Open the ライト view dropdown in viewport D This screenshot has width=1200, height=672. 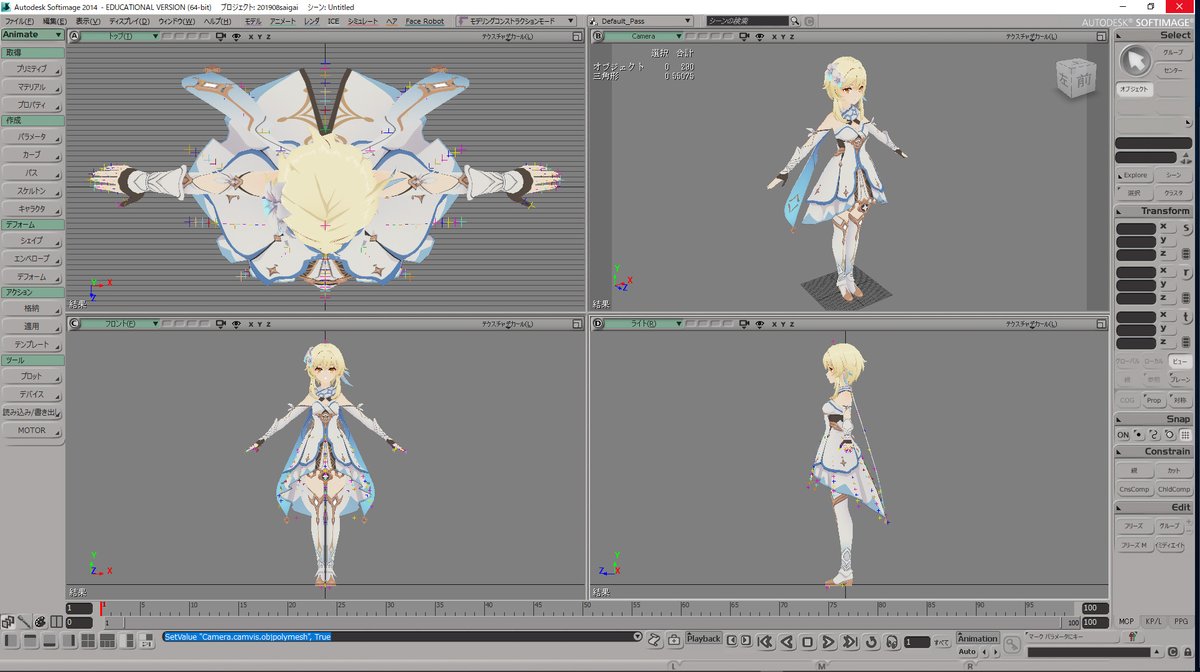pyautogui.click(x=643, y=323)
